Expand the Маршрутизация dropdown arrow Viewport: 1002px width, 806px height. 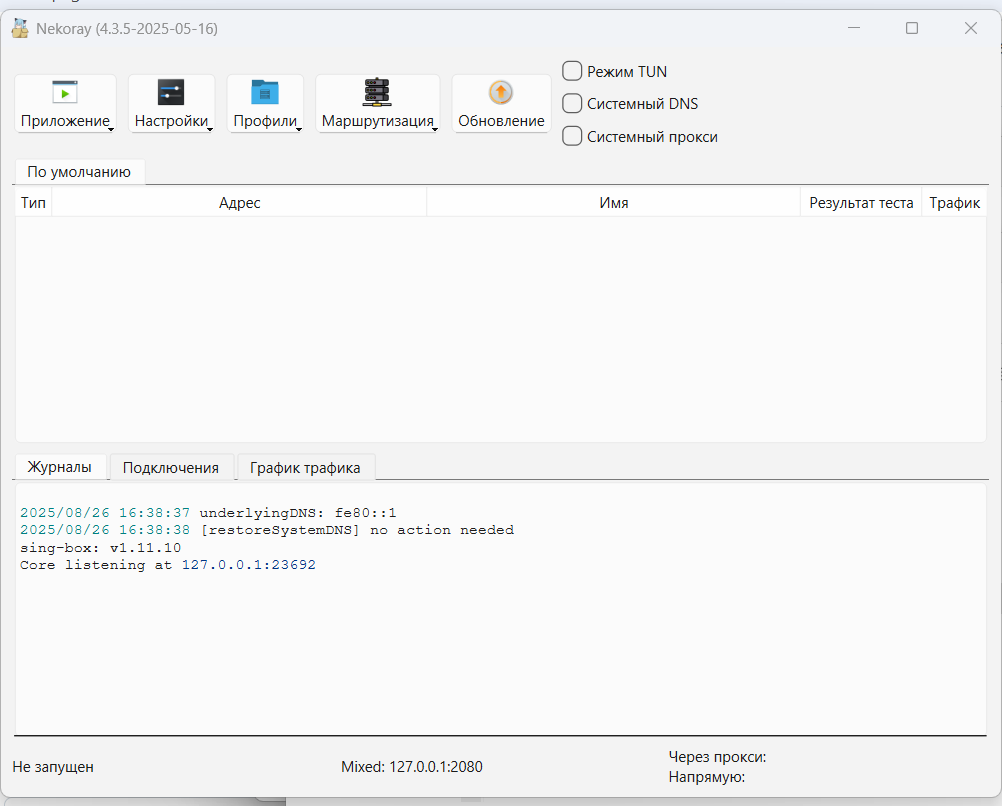tap(435, 129)
